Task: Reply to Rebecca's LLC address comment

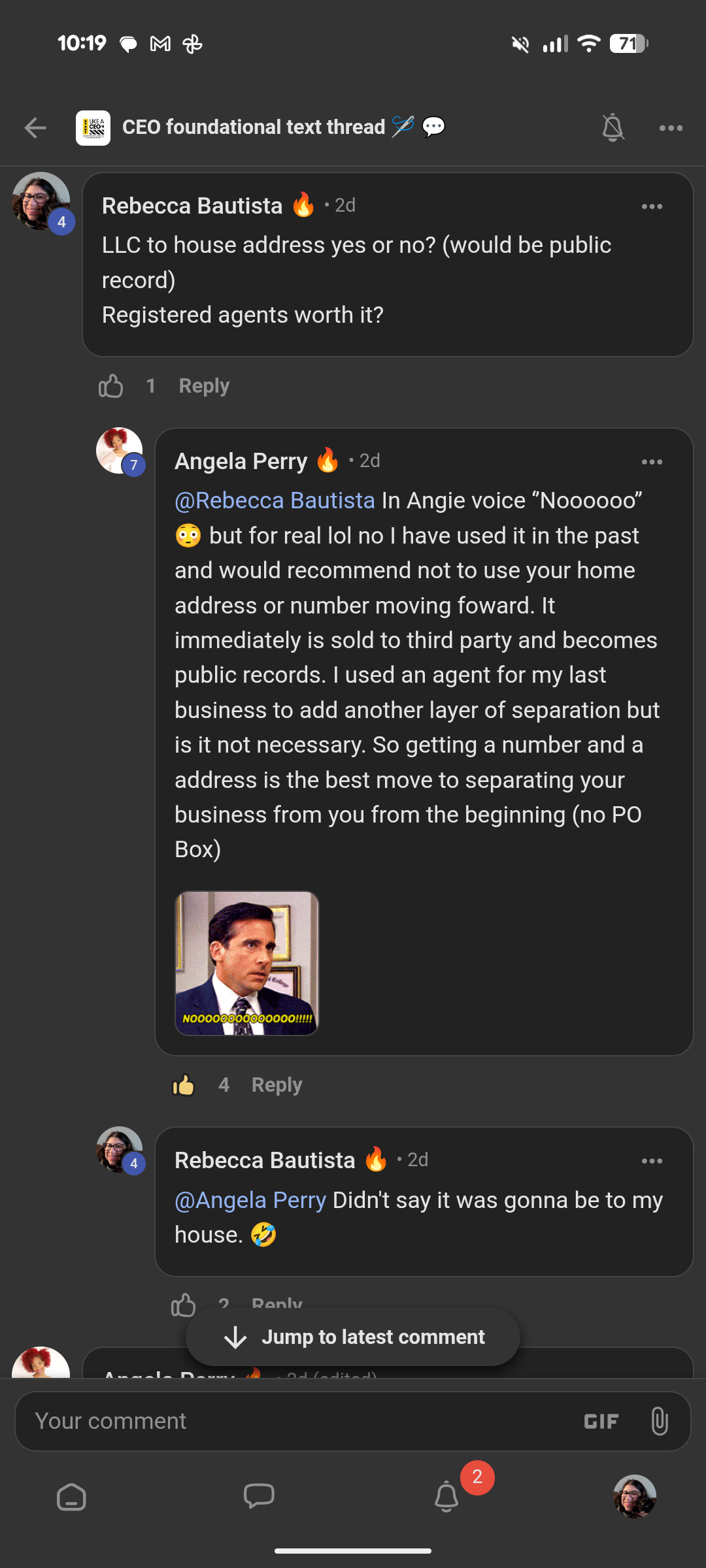Action: point(204,386)
